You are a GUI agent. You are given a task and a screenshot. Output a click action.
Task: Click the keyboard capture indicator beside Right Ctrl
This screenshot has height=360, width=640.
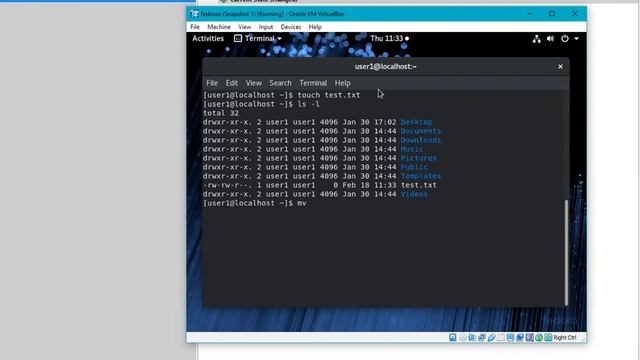point(548,337)
